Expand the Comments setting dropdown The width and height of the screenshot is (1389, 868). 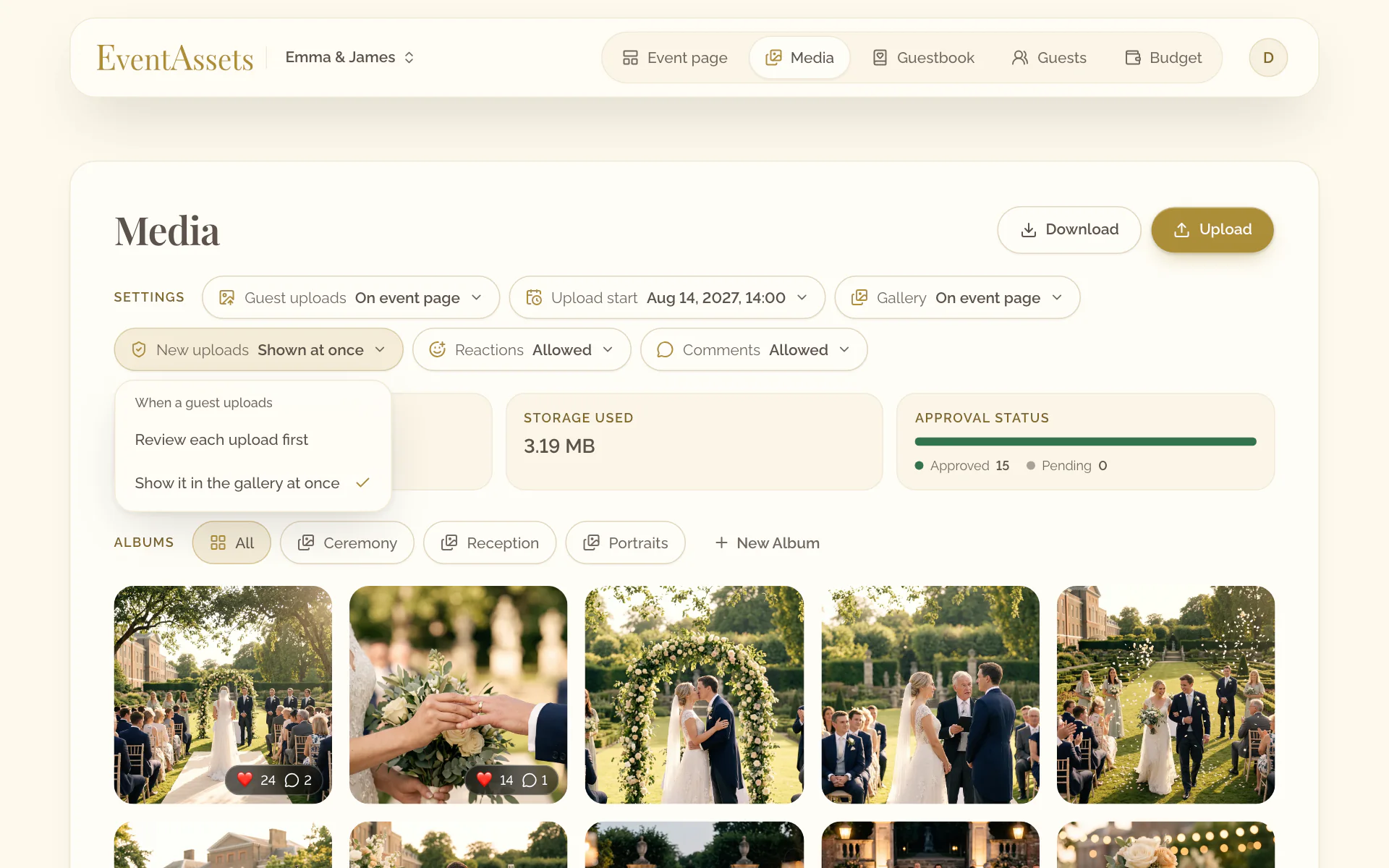[754, 350]
